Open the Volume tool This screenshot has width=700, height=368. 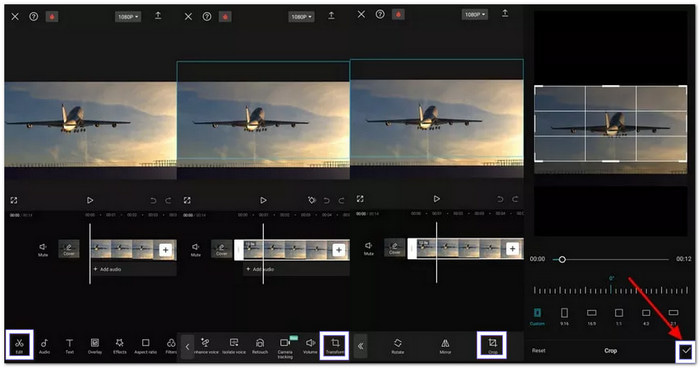pos(310,346)
